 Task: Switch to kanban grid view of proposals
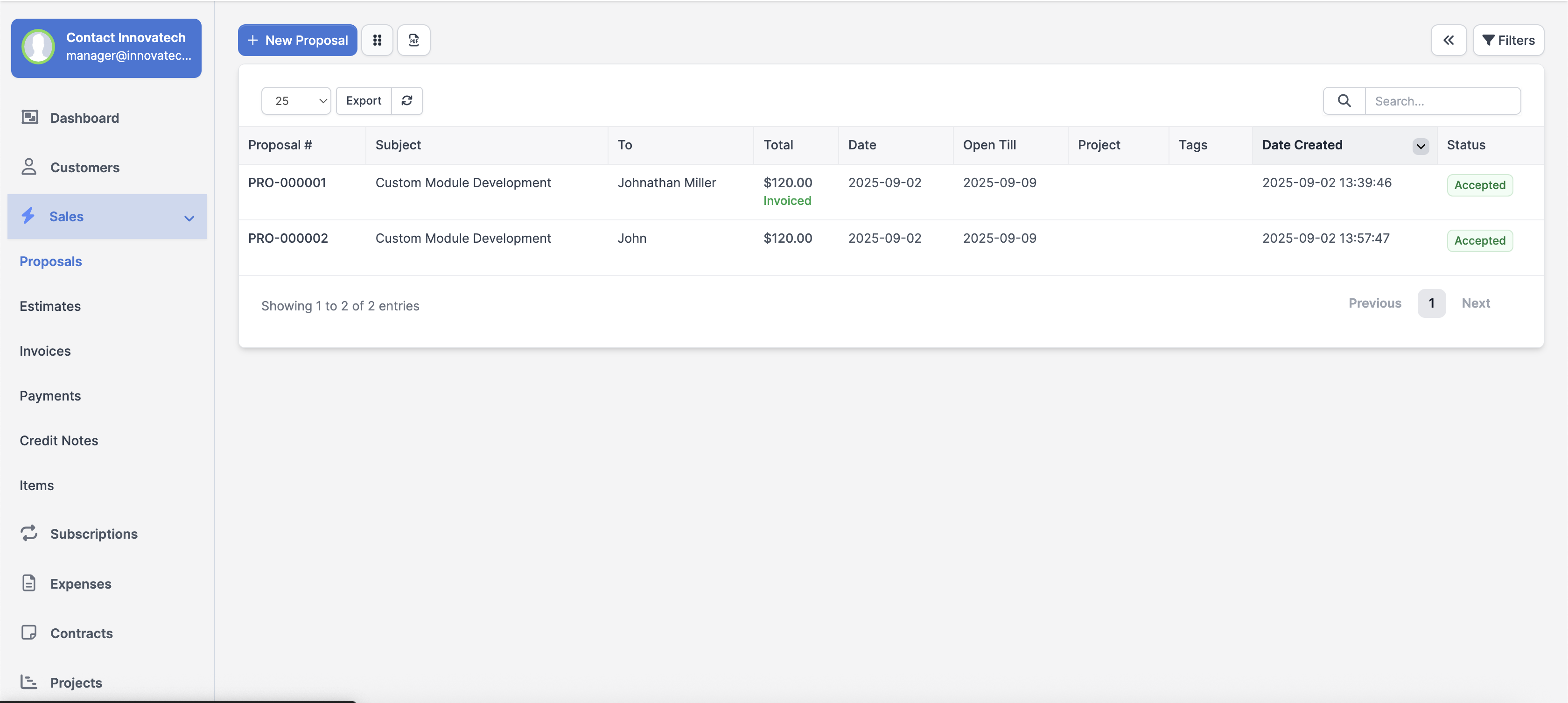tap(376, 40)
